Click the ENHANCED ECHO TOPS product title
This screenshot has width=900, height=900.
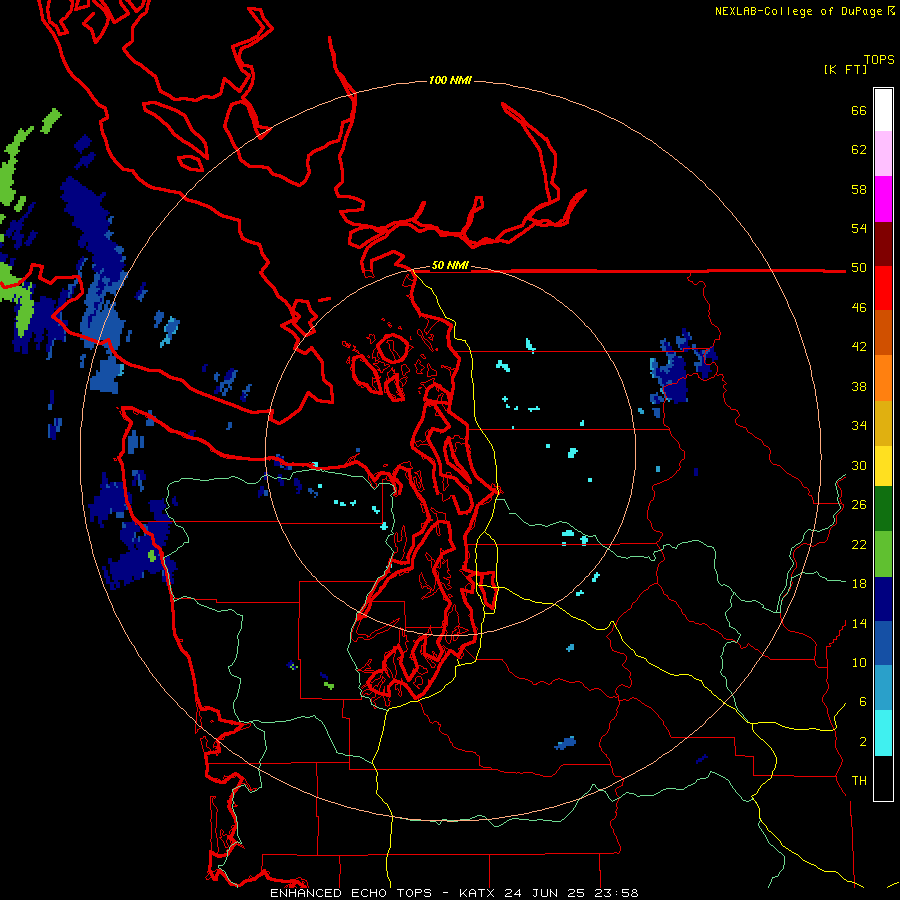point(351,893)
